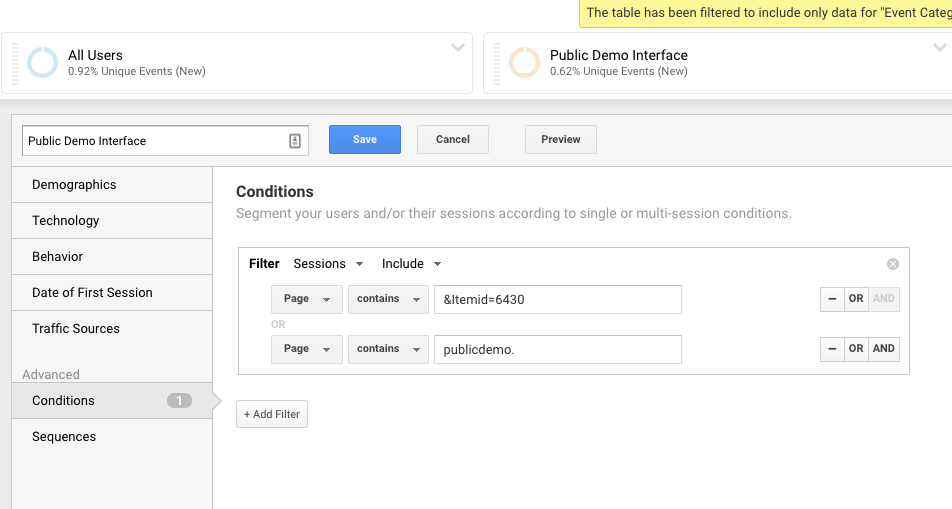Viewport: 952px width, 509px height.
Task: Click the Public Demo Interface donut icon
Action: (525, 63)
